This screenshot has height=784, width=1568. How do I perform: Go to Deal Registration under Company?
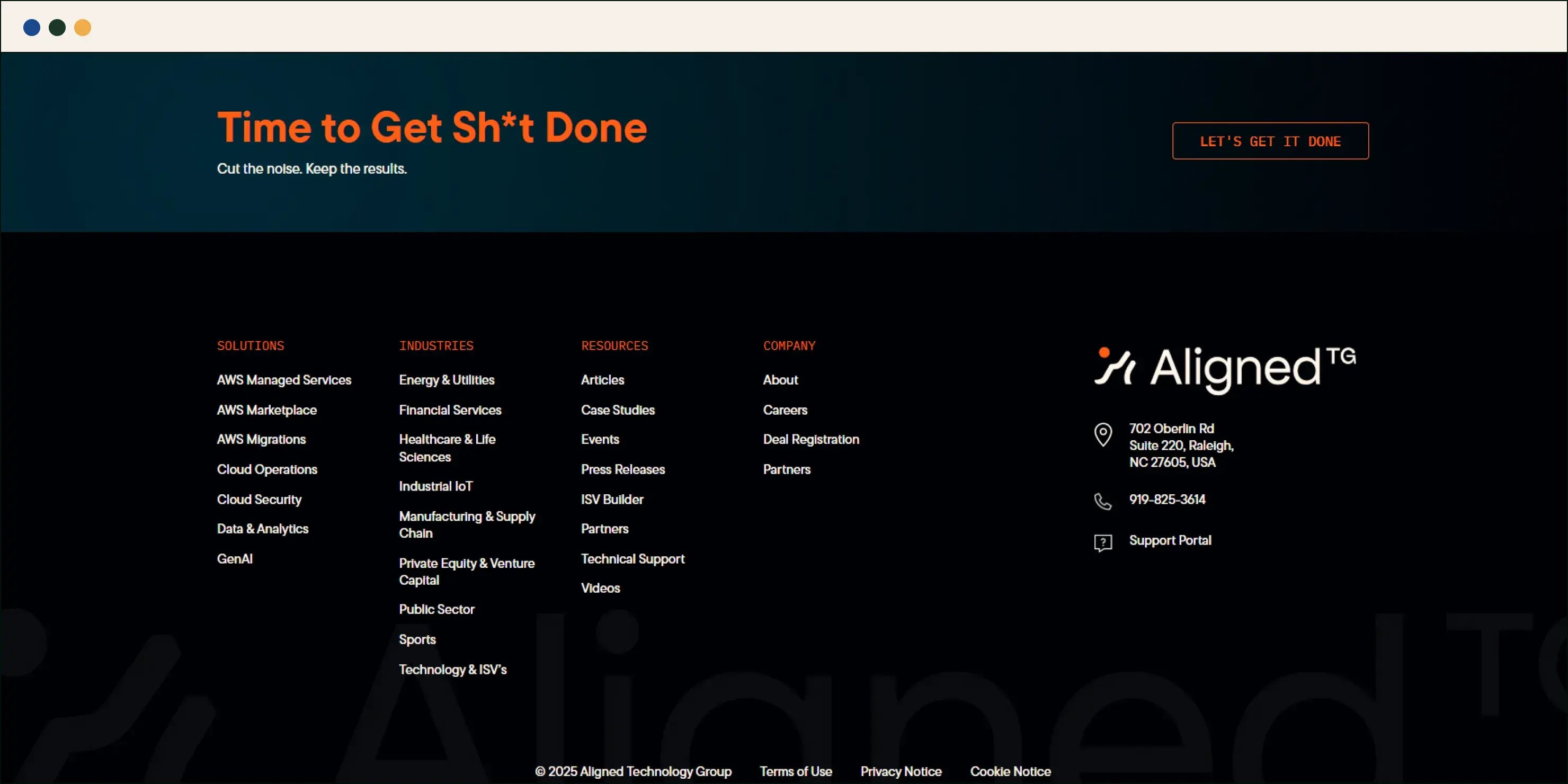coord(811,440)
